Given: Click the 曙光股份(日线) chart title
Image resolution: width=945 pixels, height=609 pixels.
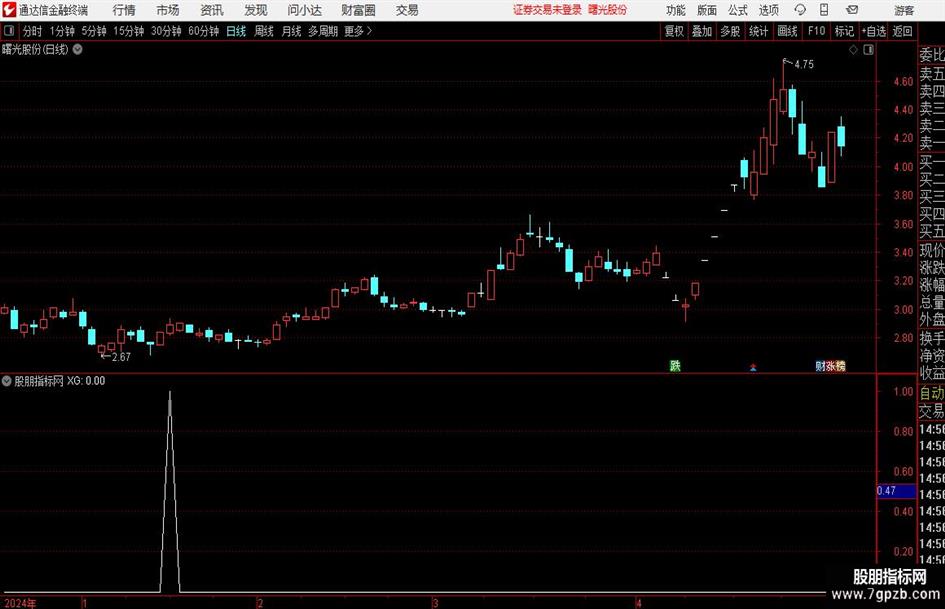Looking at the screenshot, I should tap(36, 49).
